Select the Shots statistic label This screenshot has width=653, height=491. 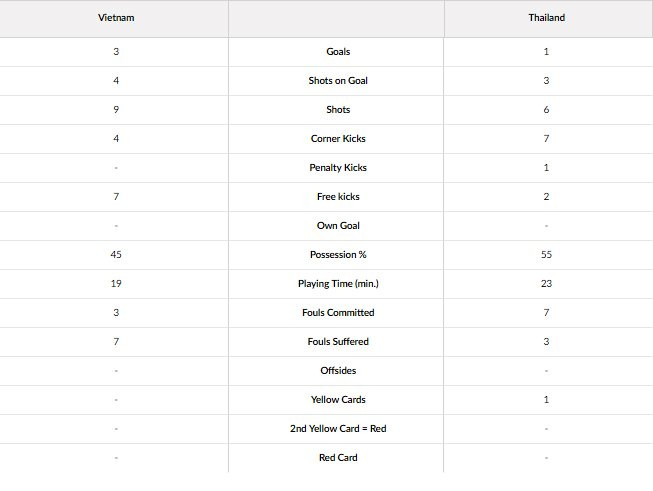(338, 110)
